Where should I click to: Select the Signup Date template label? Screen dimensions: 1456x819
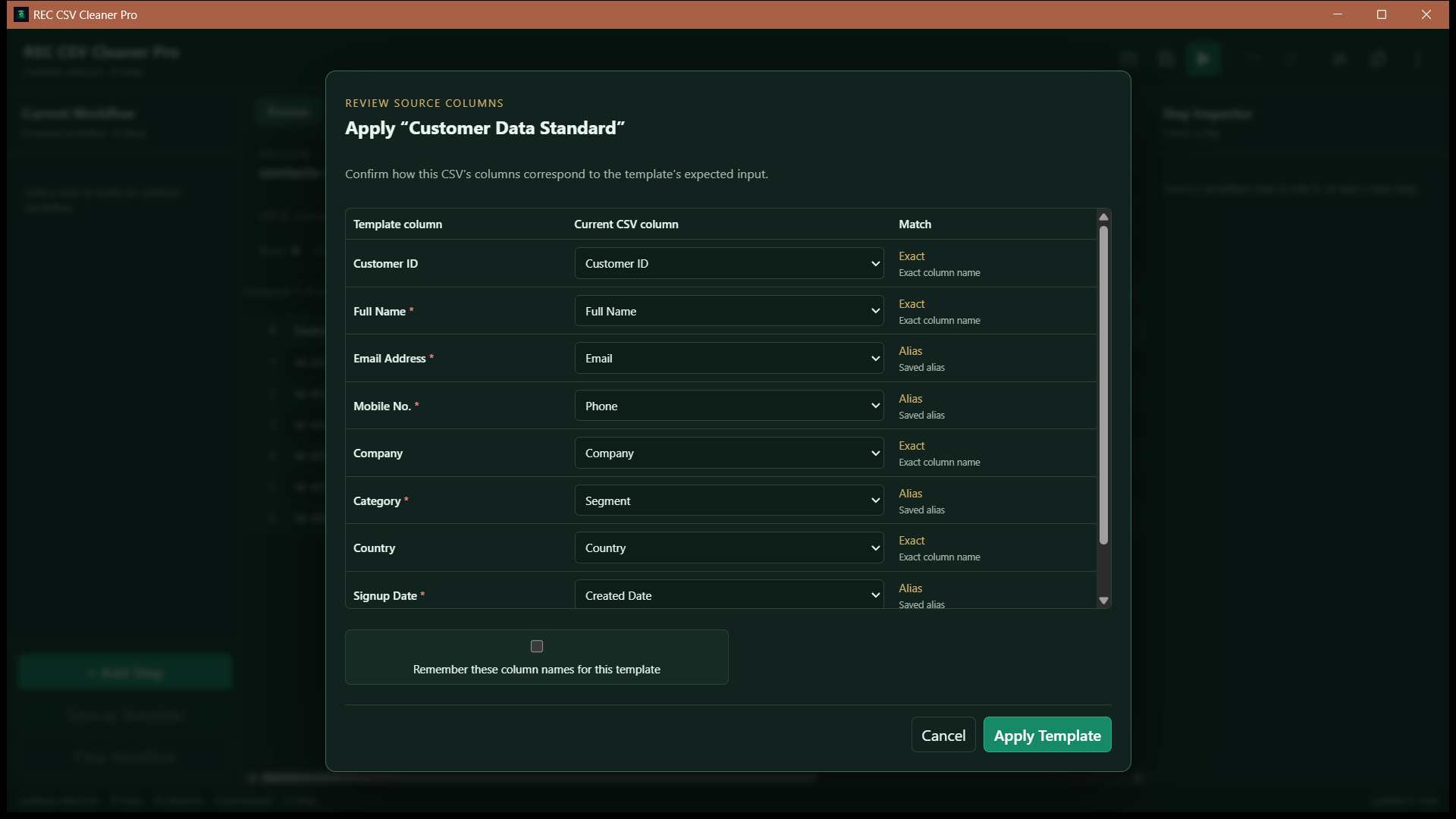point(385,595)
